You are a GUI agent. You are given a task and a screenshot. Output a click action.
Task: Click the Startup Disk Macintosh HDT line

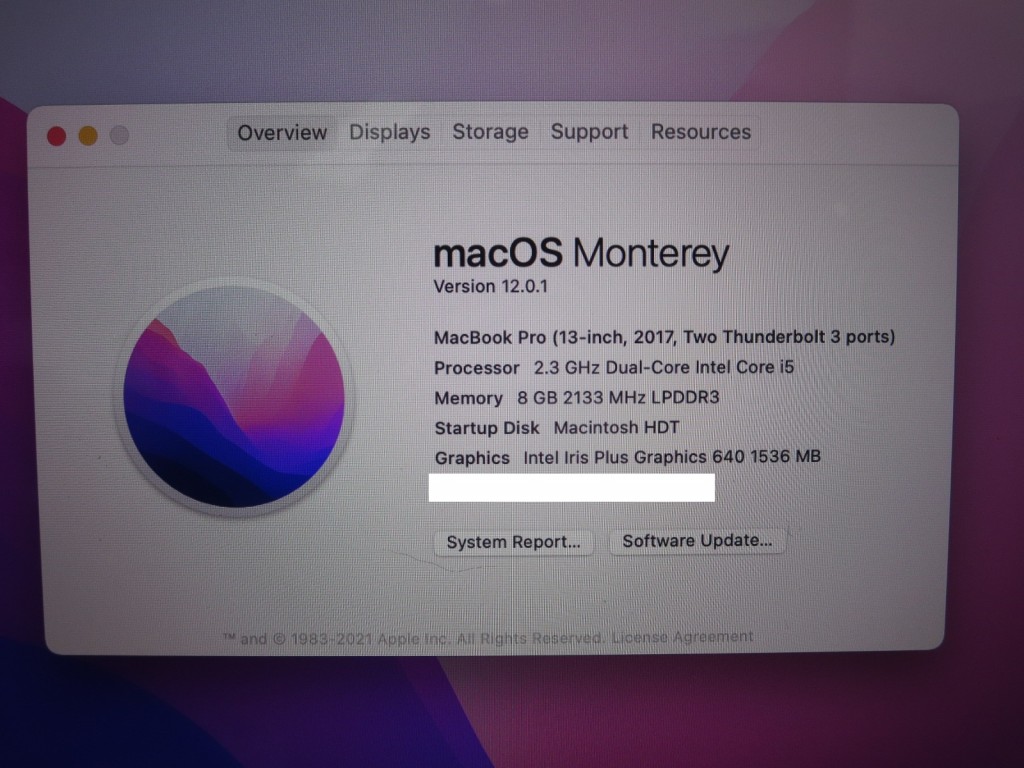pyautogui.click(x=557, y=428)
